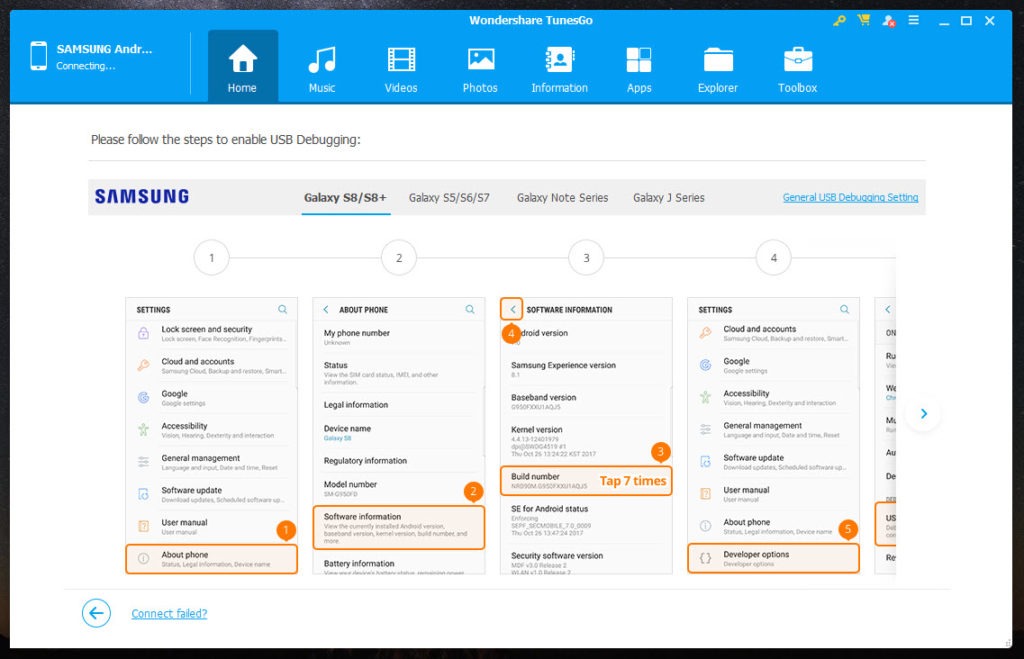Image resolution: width=1024 pixels, height=659 pixels.
Task: Click the SAMSUNG brand logo
Action: tap(142, 197)
